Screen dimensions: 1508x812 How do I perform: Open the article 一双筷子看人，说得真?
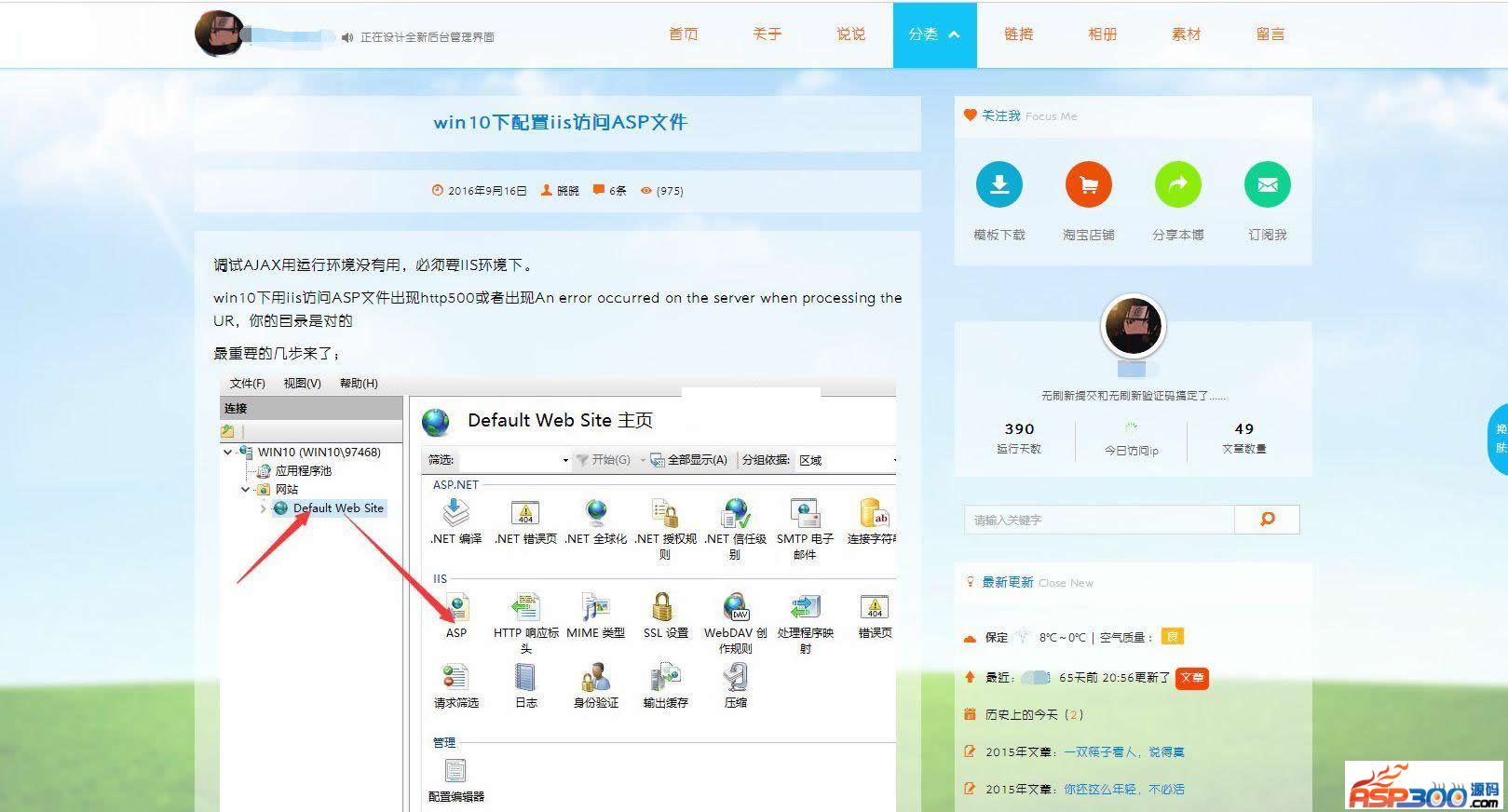[1124, 752]
